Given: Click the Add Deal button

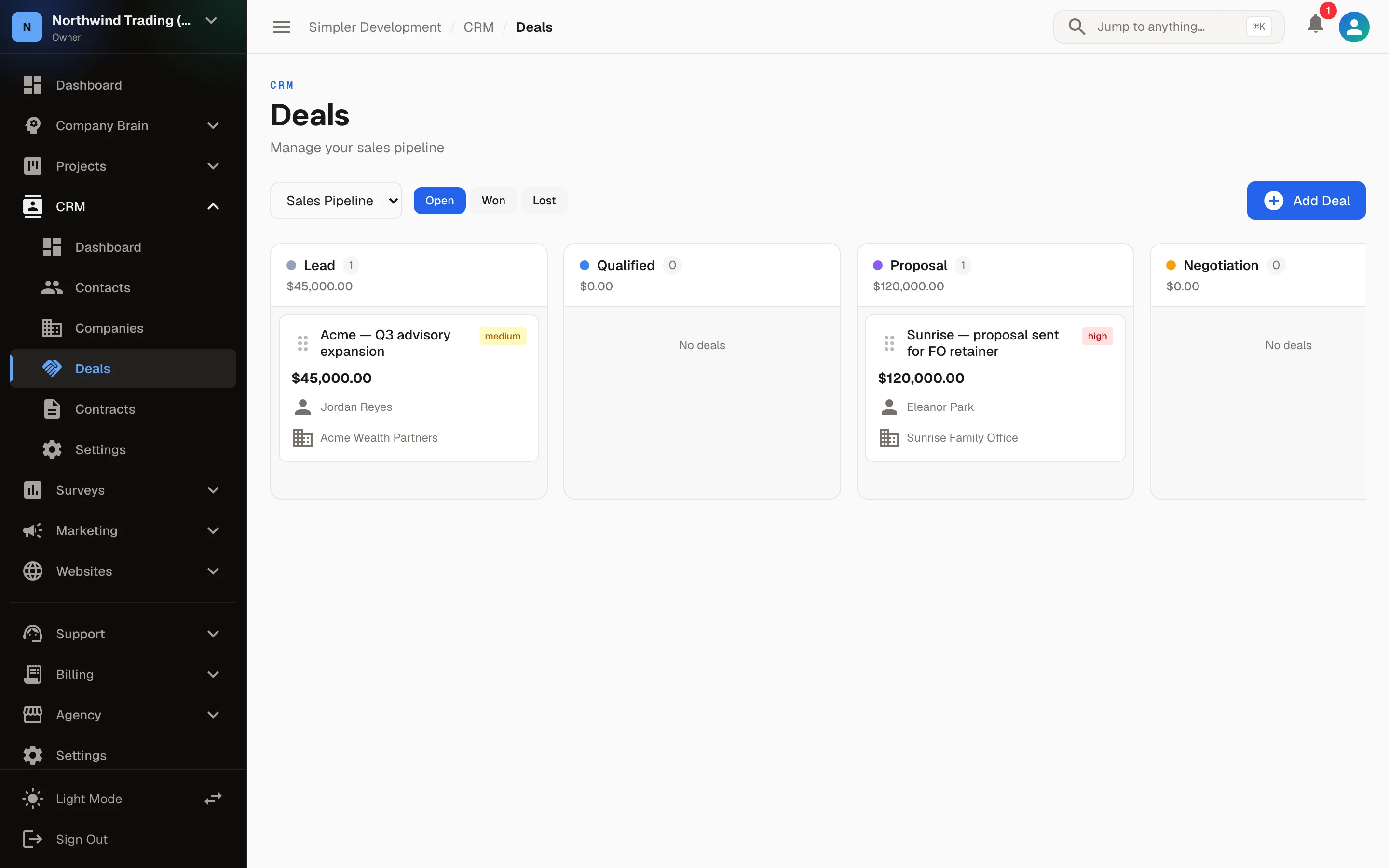Looking at the screenshot, I should (1306, 200).
